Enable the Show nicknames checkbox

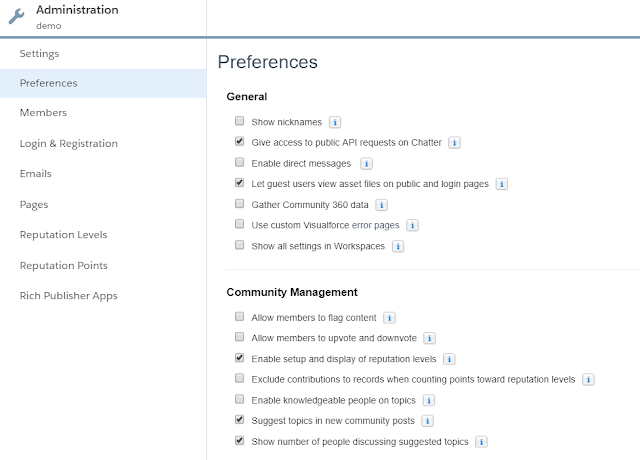[239, 122]
